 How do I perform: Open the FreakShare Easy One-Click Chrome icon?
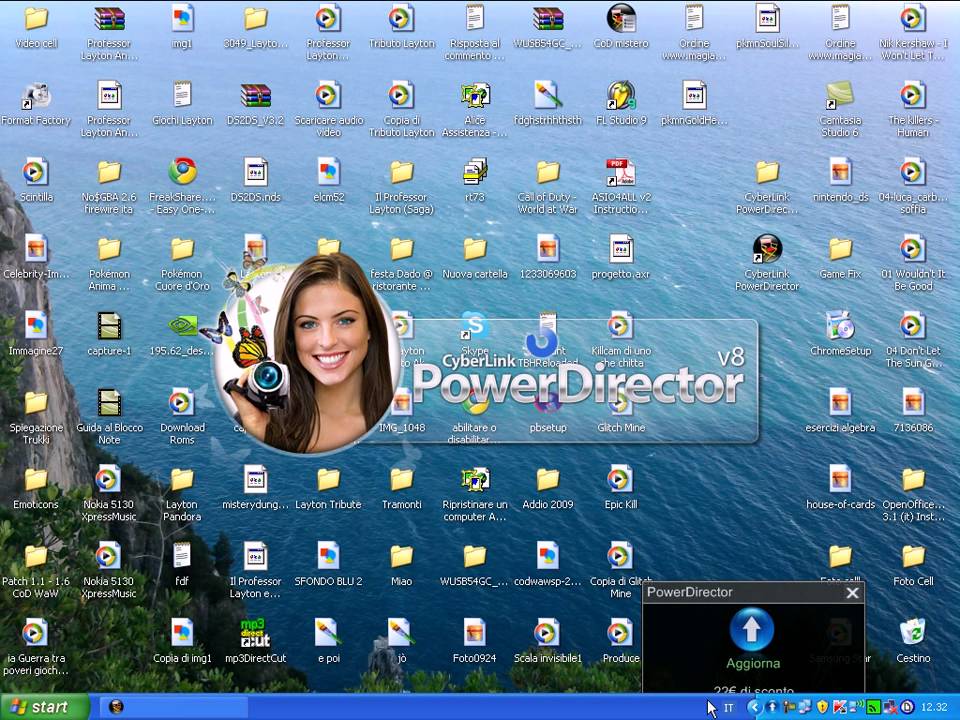pyautogui.click(x=182, y=173)
